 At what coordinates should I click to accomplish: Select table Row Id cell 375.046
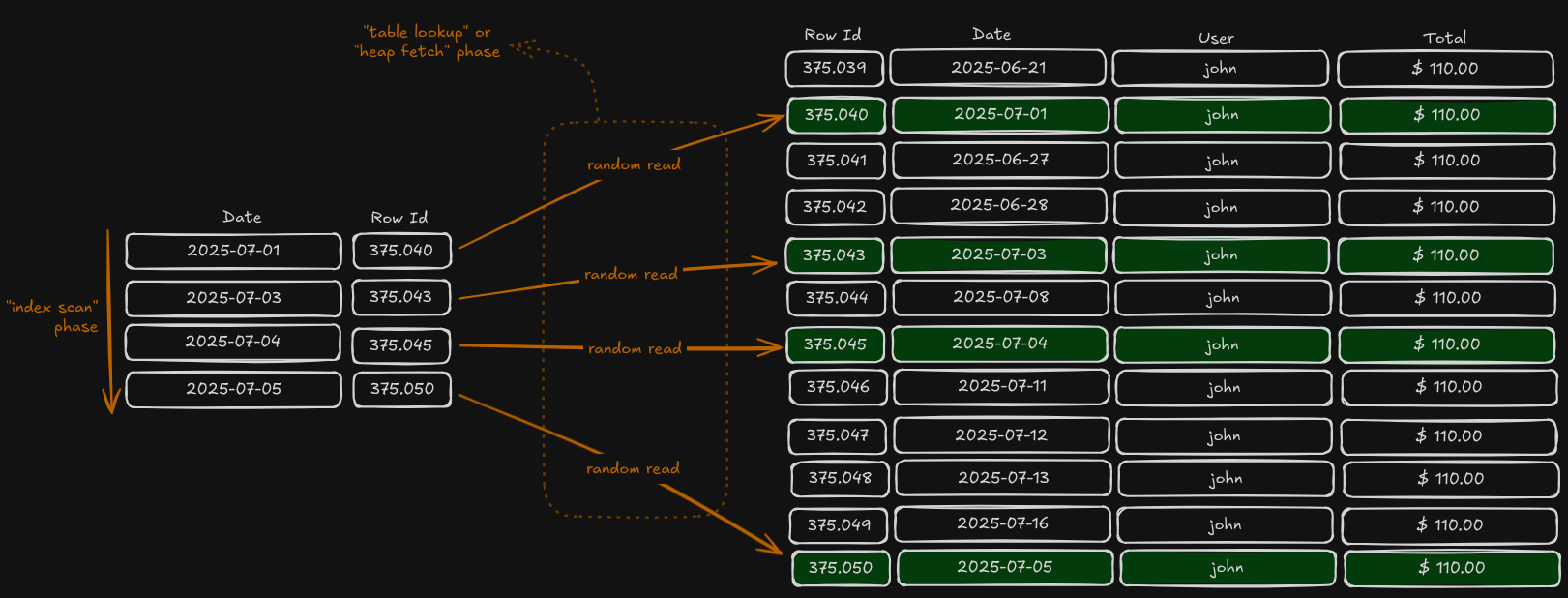pyautogui.click(x=838, y=387)
